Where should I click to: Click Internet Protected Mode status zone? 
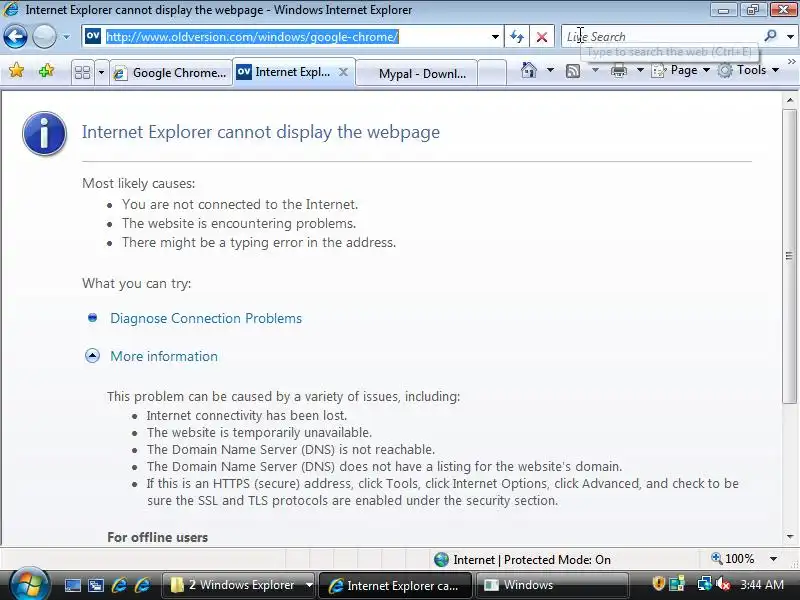click(522, 560)
